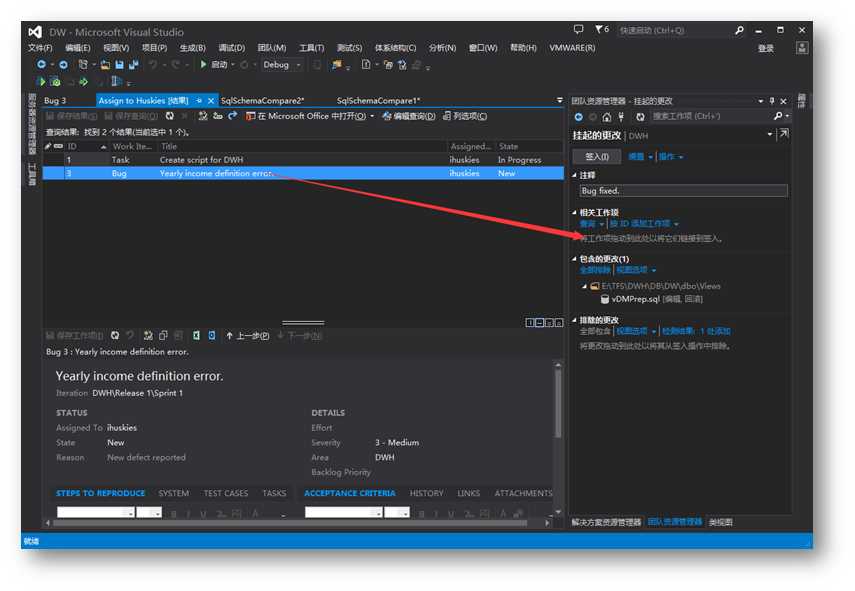Close the Assign to Huskies results tab
Viewport: 855px width, 591px height.
[x=211, y=101]
